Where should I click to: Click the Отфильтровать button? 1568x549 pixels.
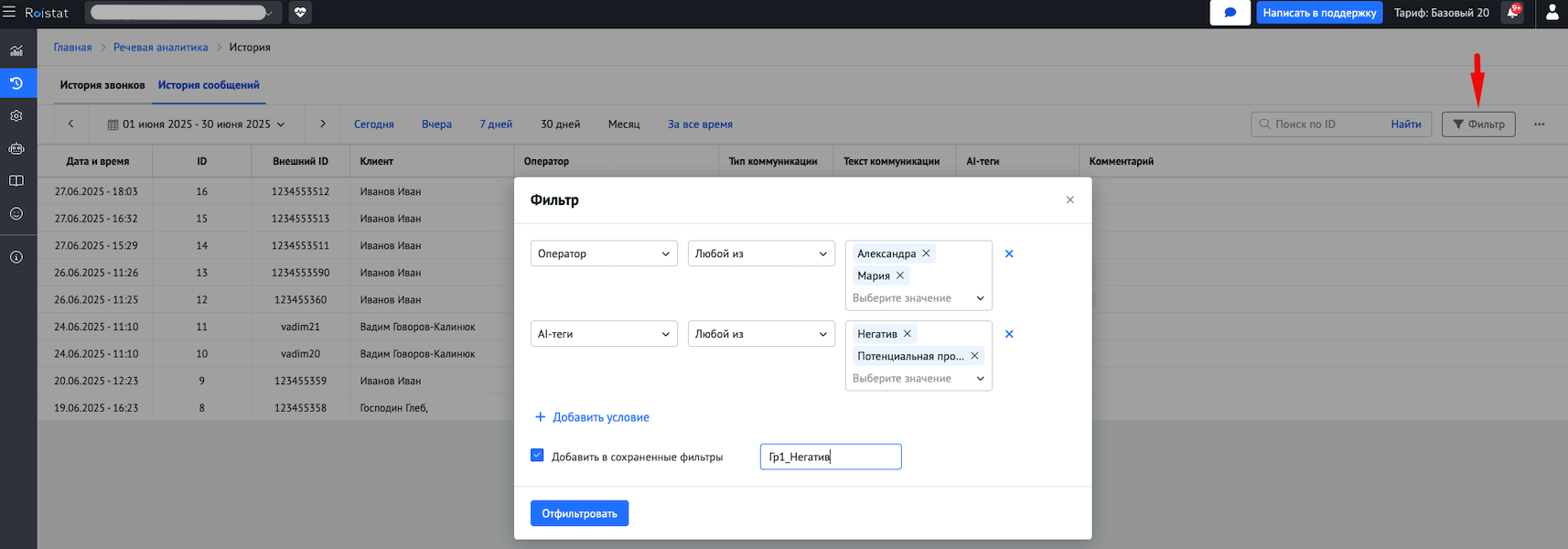click(x=579, y=513)
